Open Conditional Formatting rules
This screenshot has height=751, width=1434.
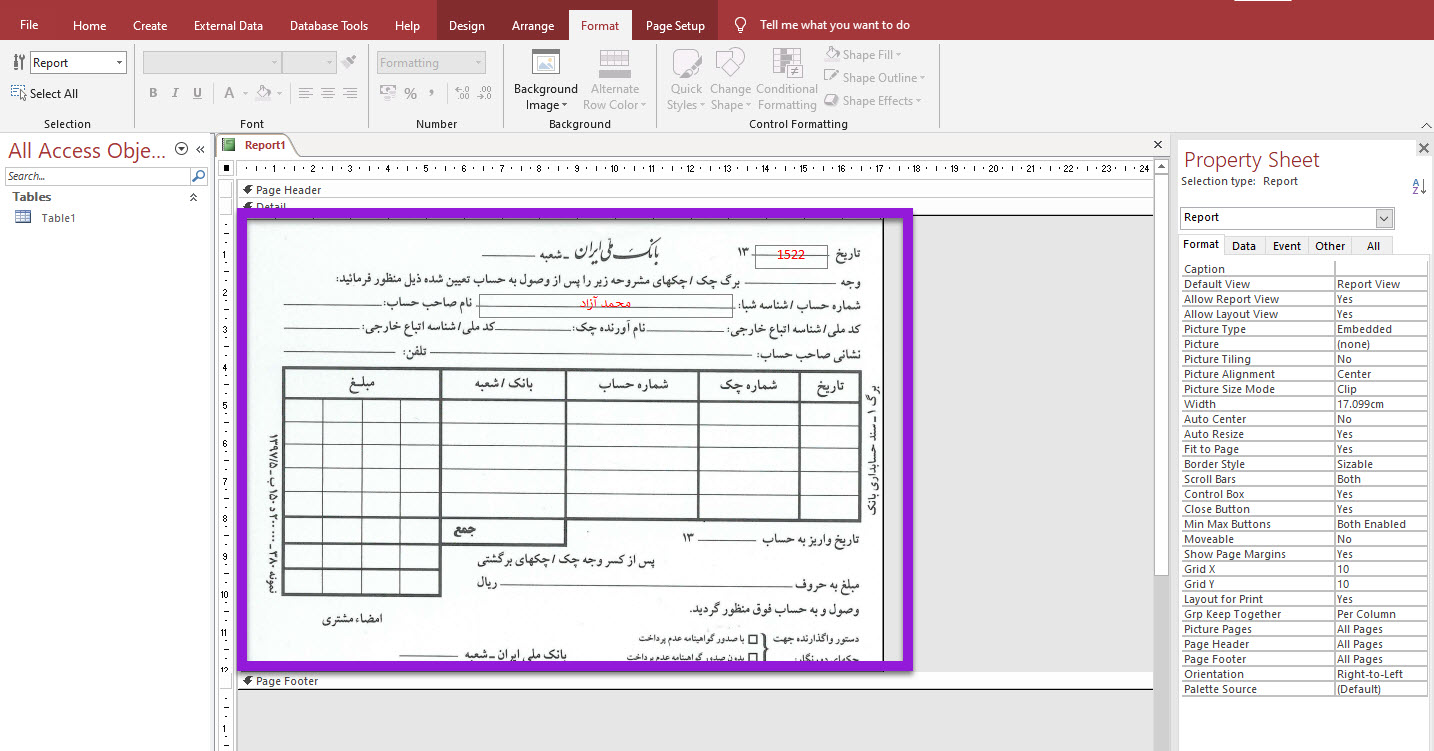click(787, 80)
